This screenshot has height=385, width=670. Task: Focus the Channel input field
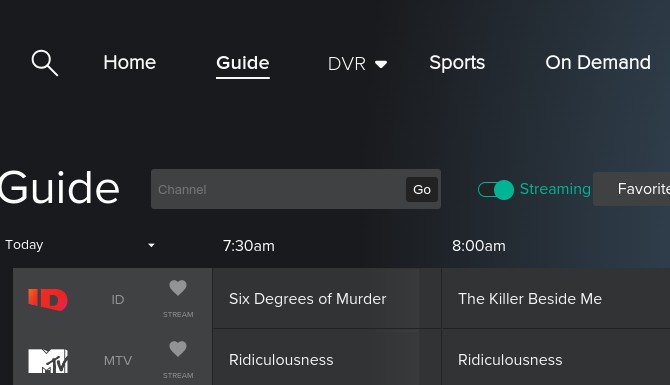tap(279, 189)
